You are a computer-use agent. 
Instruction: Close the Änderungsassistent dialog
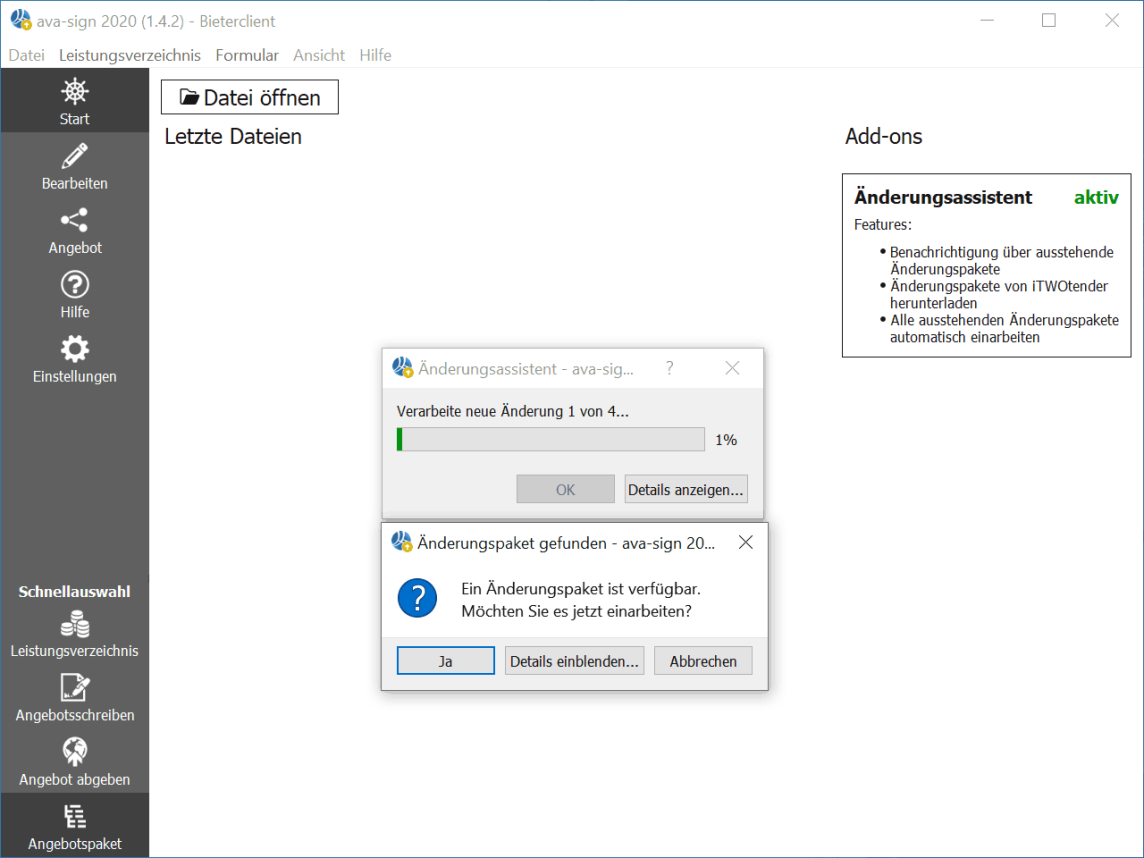pyautogui.click(x=733, y=368)
